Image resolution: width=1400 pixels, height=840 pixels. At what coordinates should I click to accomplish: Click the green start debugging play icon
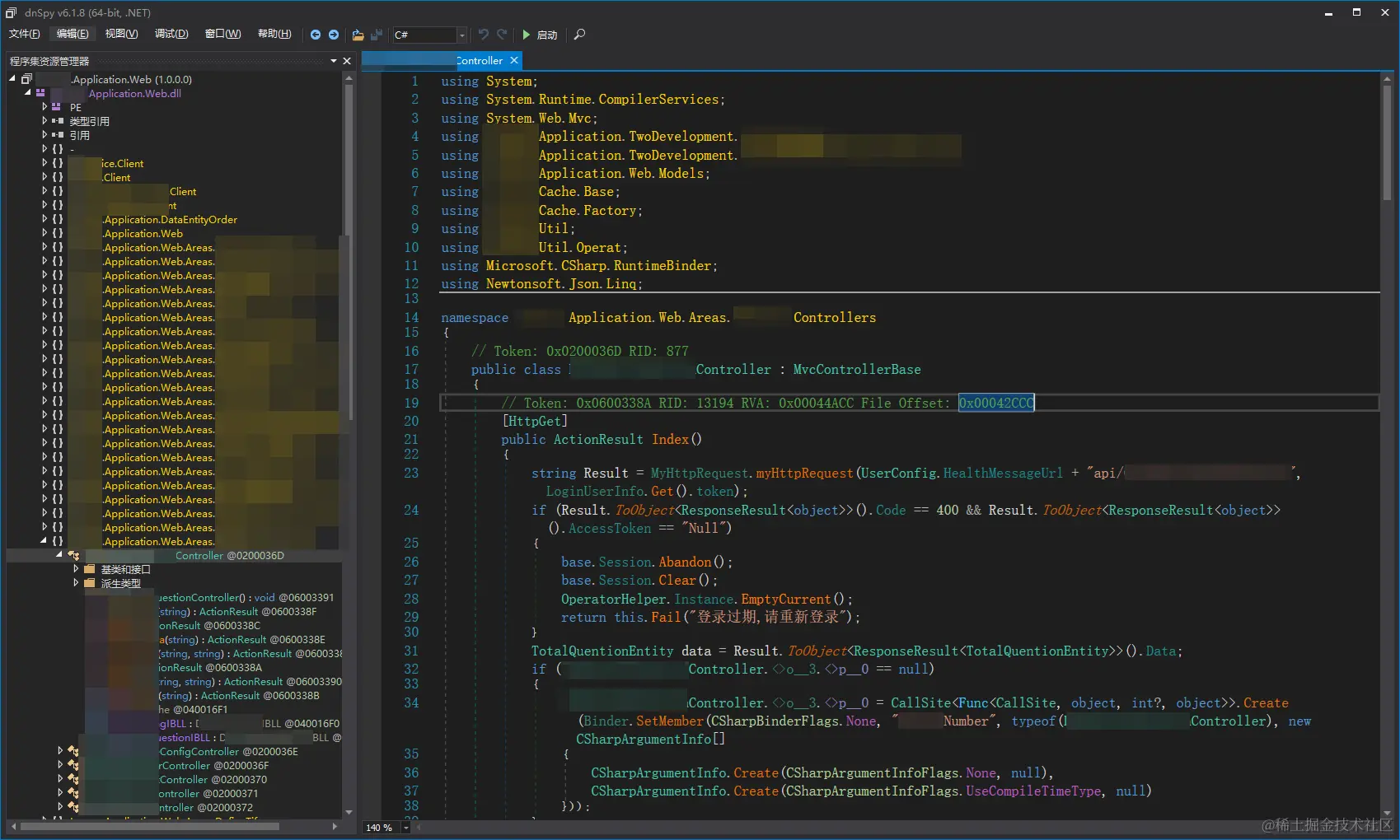[x=527, y=35]
